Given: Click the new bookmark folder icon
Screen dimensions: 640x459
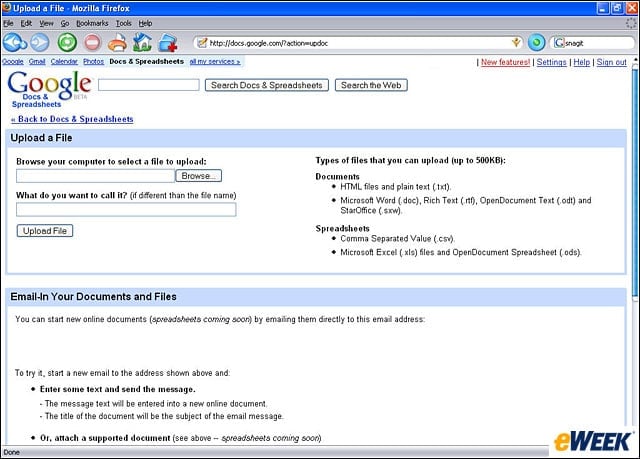Looking at the screenshot, I should point(168,42).
